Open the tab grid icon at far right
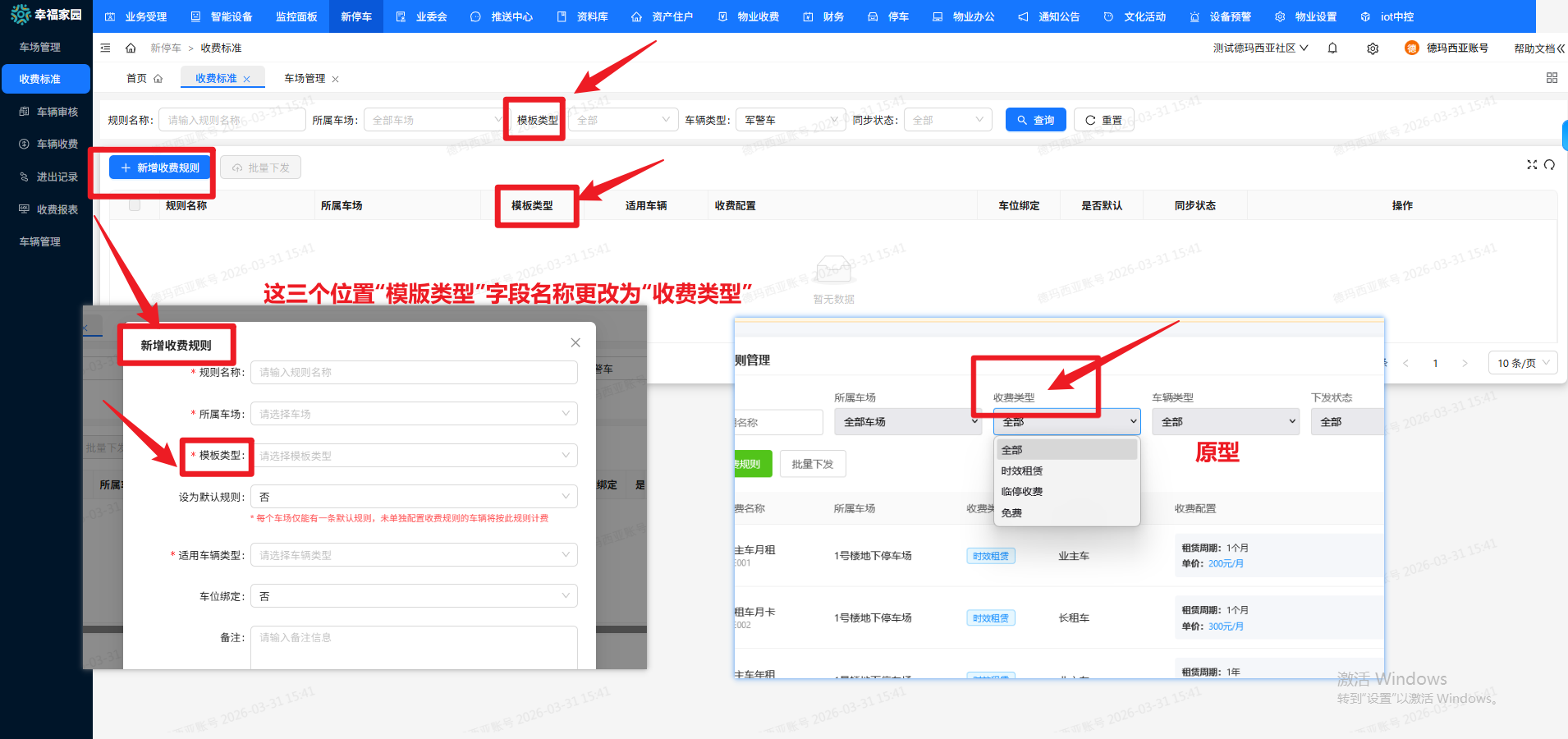This screenshot has height=739, width=1568. coord(1552,78)
